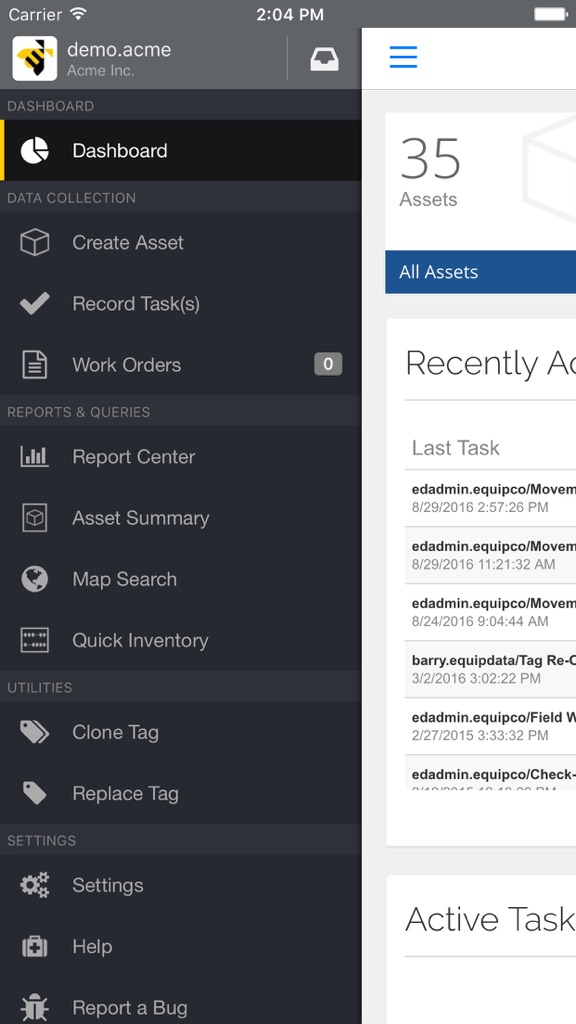Click the Replace Tag single tag icon
Viewport: 576px width, 1024px height.
(35, 793)
